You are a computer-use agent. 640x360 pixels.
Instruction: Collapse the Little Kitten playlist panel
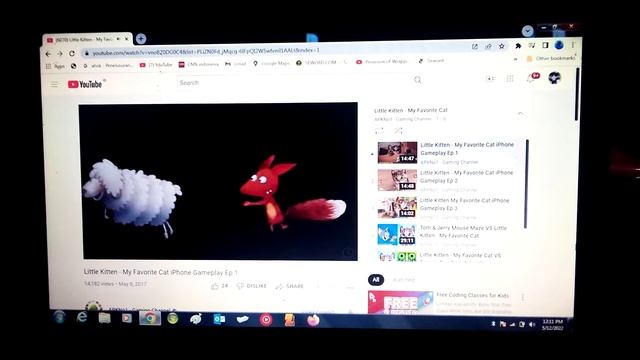(520, 114)
